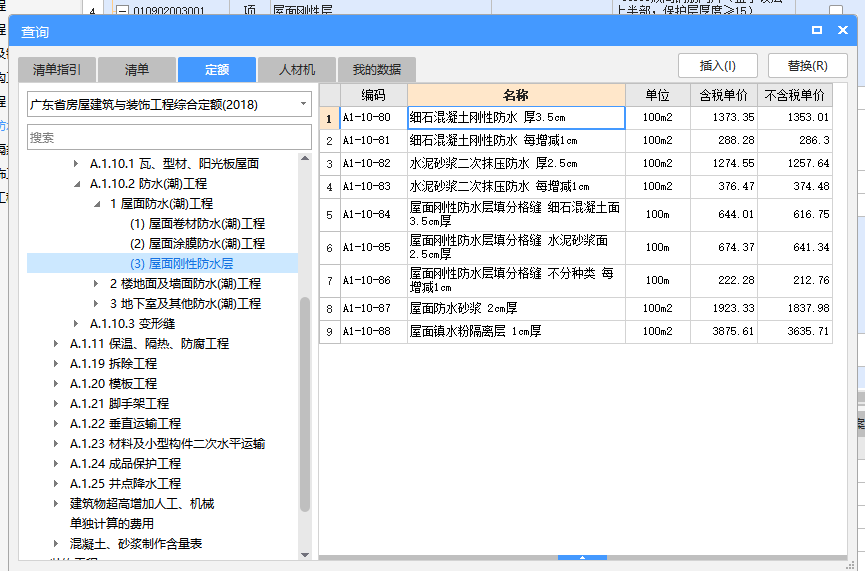Screen dimensions: 865x571
Task: Expand A.1.19 拆除工程 node
Action: click(x=56, y=364)
